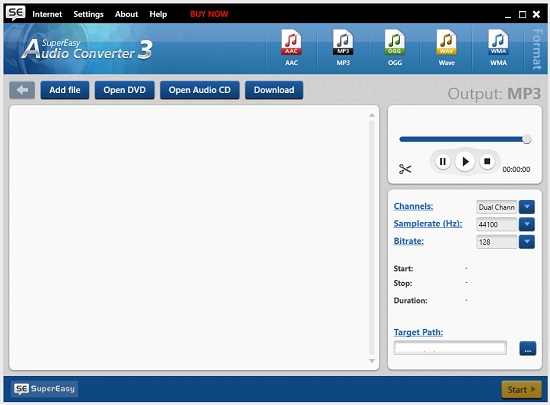This screenshot has height=405, width=550.
Task: Click the Open Audio CD button
Action: click(200, 90)
